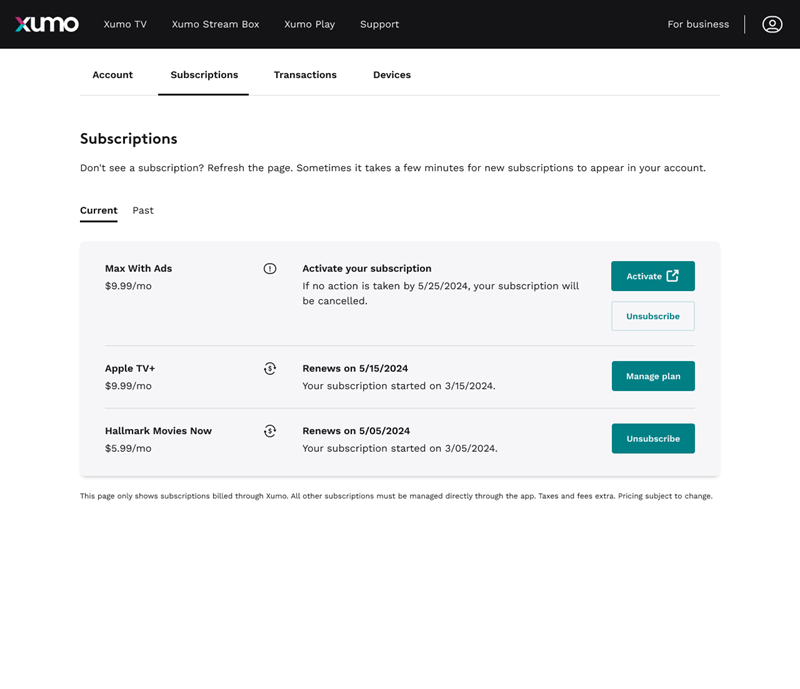
Task: Click the renewal icon next to Apple TV+
Action: tap(270, 368)
